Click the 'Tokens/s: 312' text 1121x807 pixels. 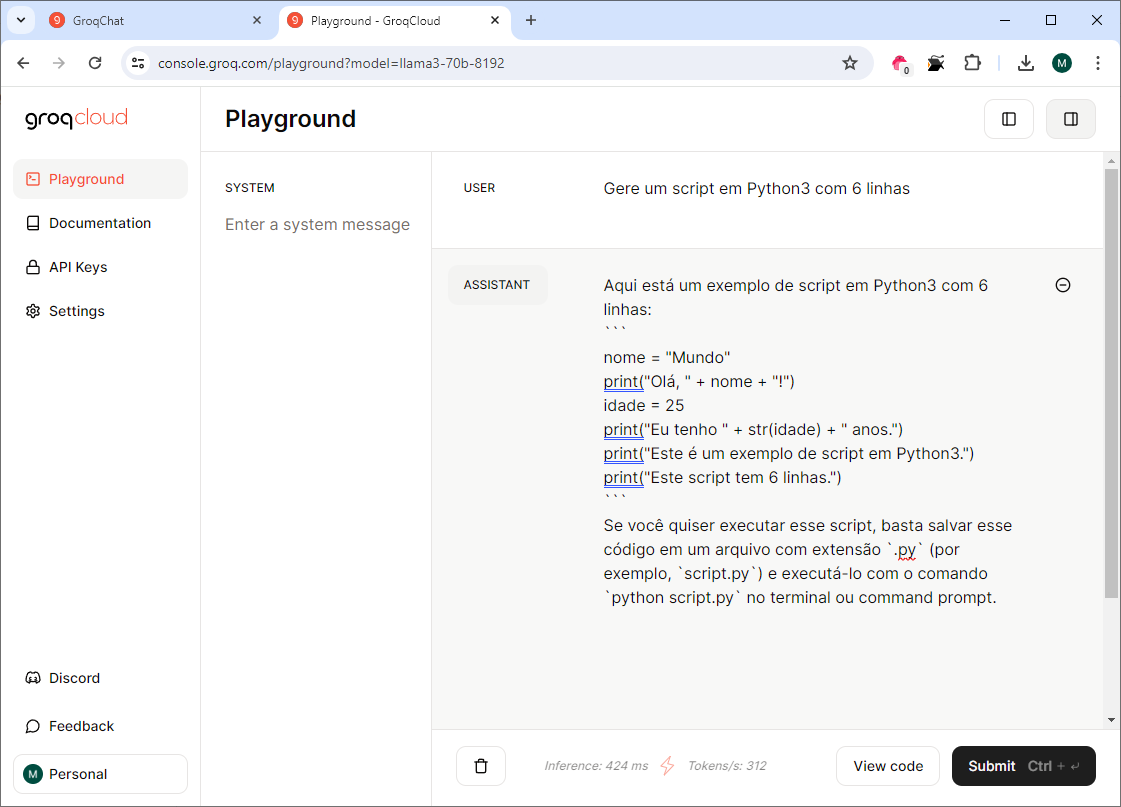click(727, 766)
